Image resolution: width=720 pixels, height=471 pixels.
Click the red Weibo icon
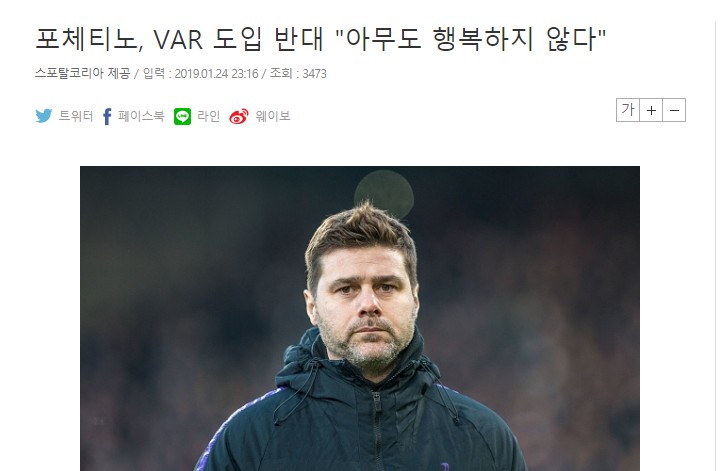point(239,116)
